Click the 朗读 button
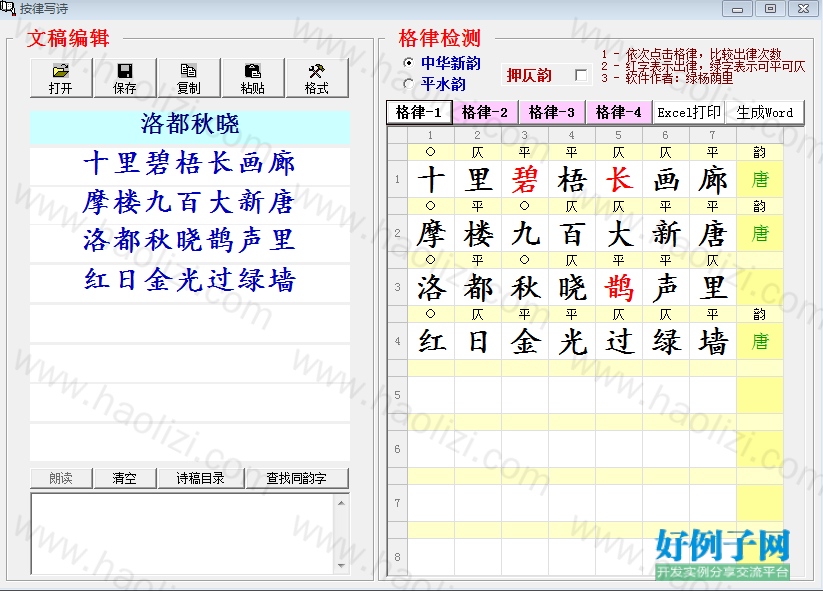 (x=61, y=478)
